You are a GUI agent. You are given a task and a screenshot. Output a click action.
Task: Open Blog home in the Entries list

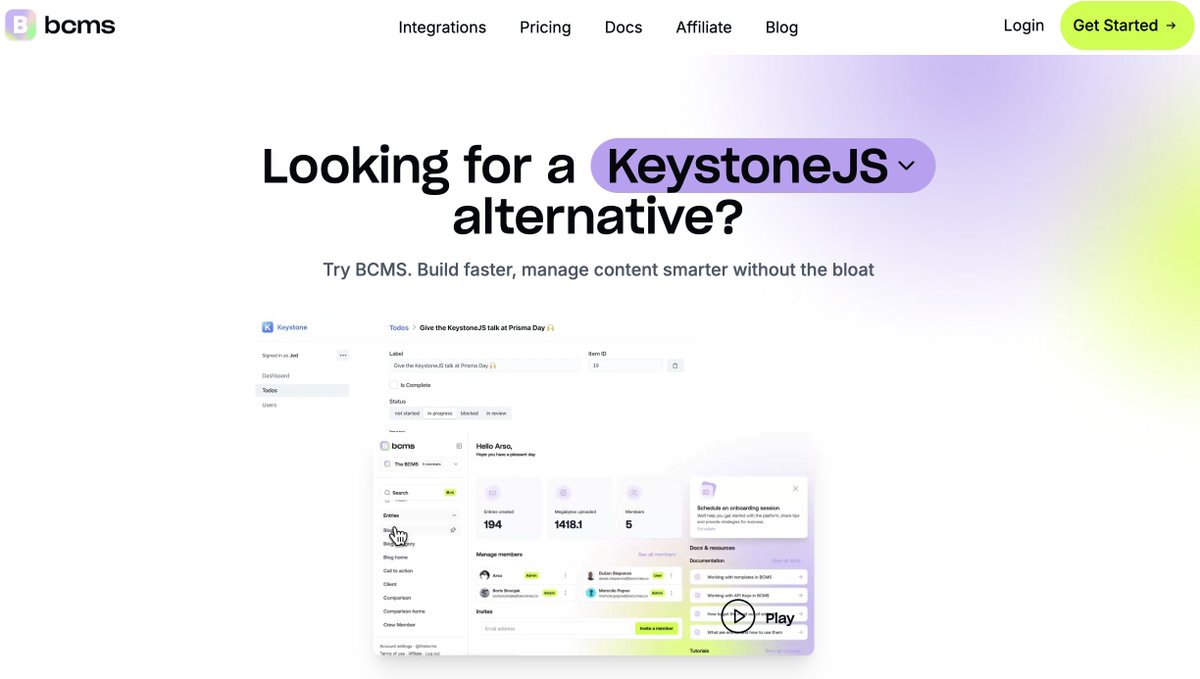pos(396,557)
